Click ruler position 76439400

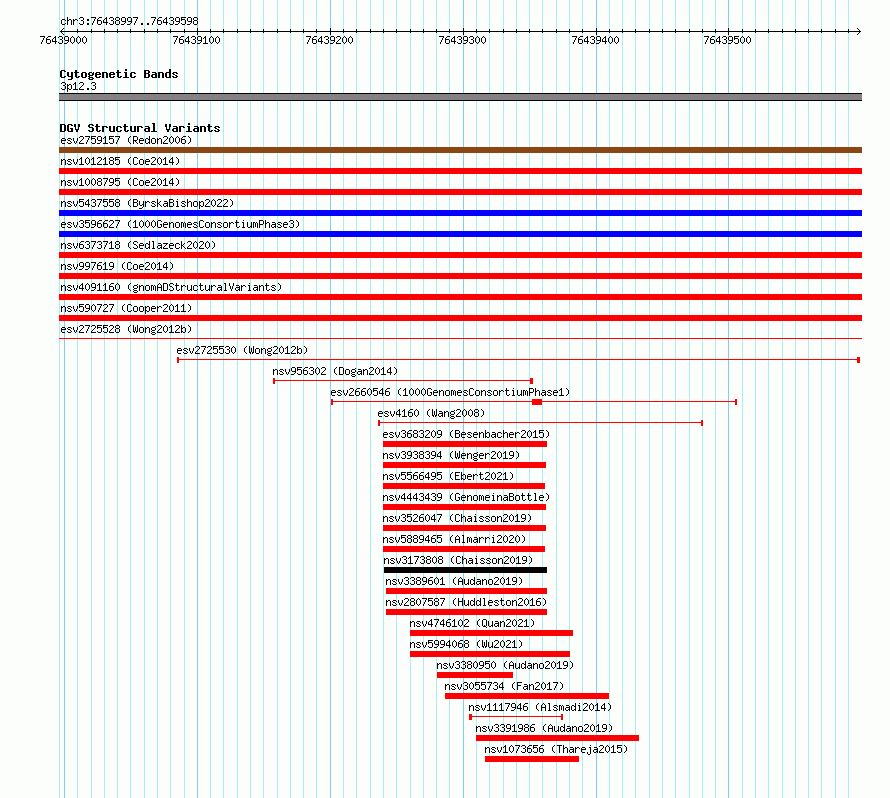tap(595, 40)
